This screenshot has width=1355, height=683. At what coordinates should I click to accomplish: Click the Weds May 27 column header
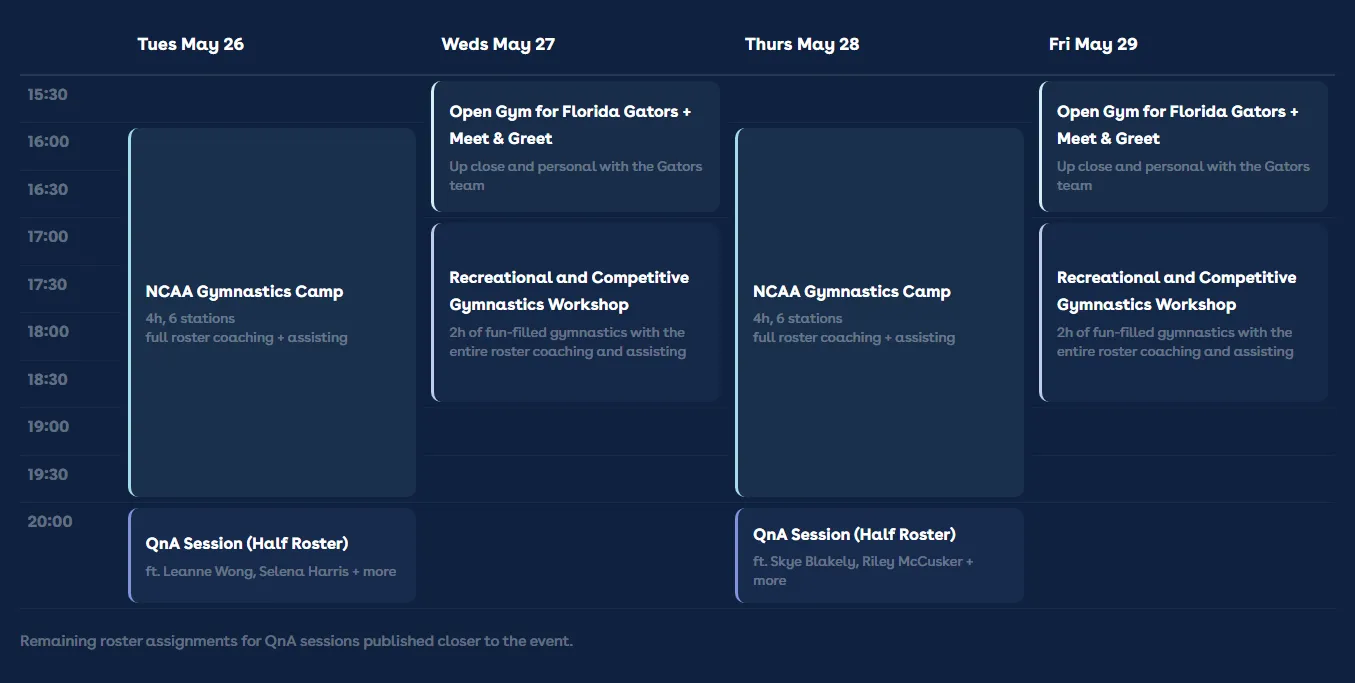498,44
